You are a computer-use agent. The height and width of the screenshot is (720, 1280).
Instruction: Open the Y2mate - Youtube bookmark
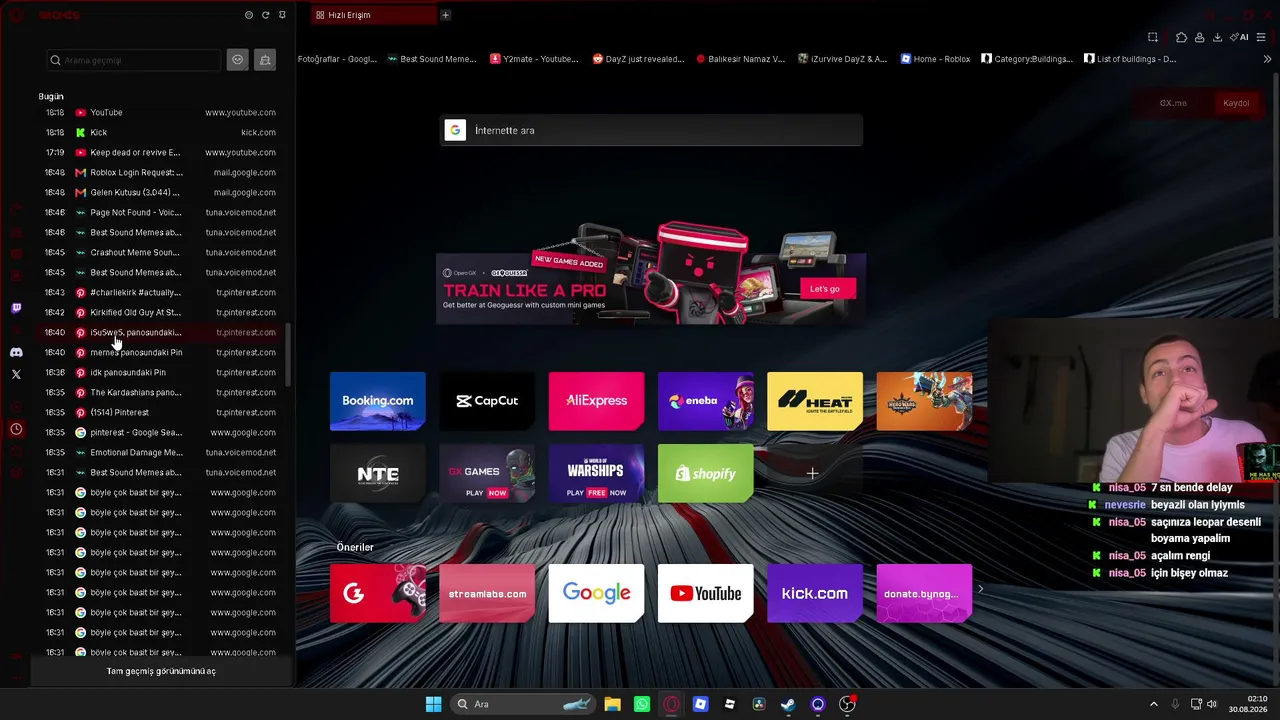[534, 59]
